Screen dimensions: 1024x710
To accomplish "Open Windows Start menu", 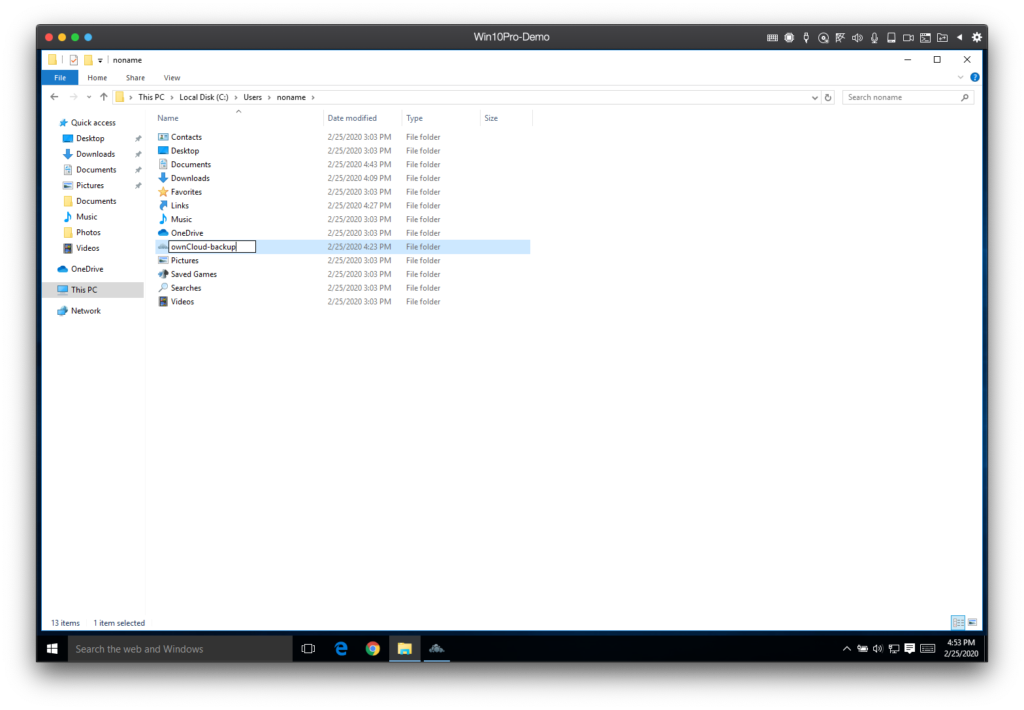I will (52, 649).
